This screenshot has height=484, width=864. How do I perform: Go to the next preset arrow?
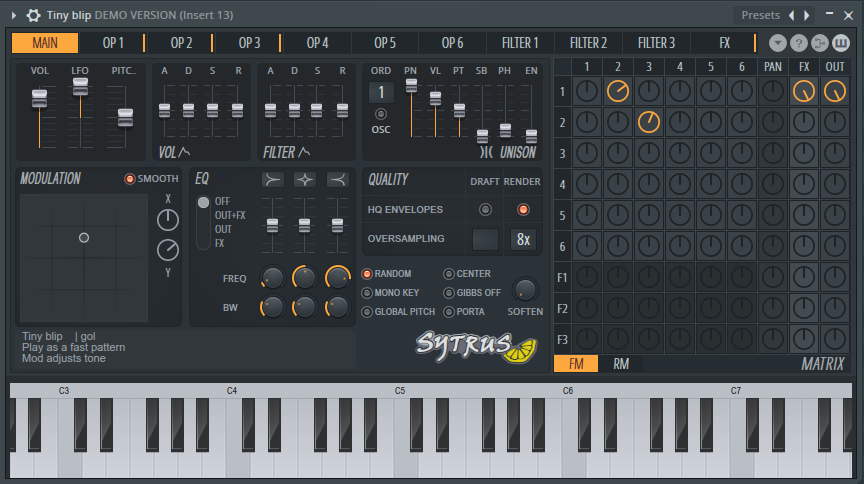808,15
